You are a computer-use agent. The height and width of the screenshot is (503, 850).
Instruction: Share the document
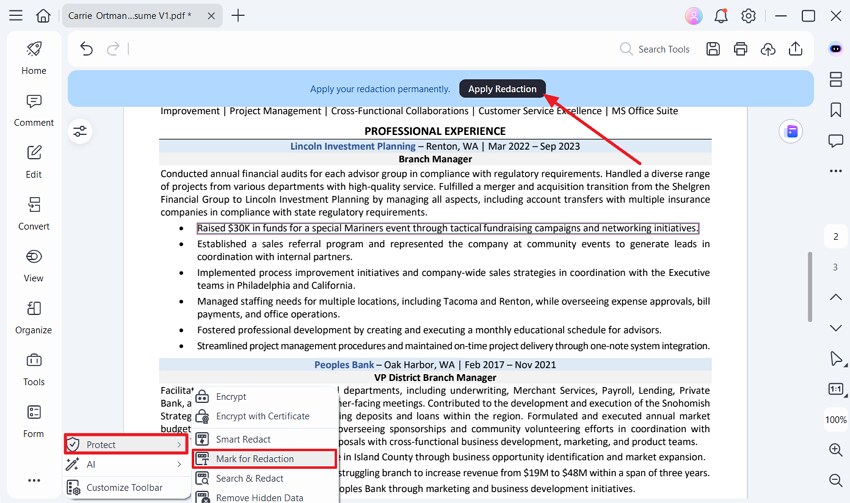pyautogui.click(x=795, y=49)
